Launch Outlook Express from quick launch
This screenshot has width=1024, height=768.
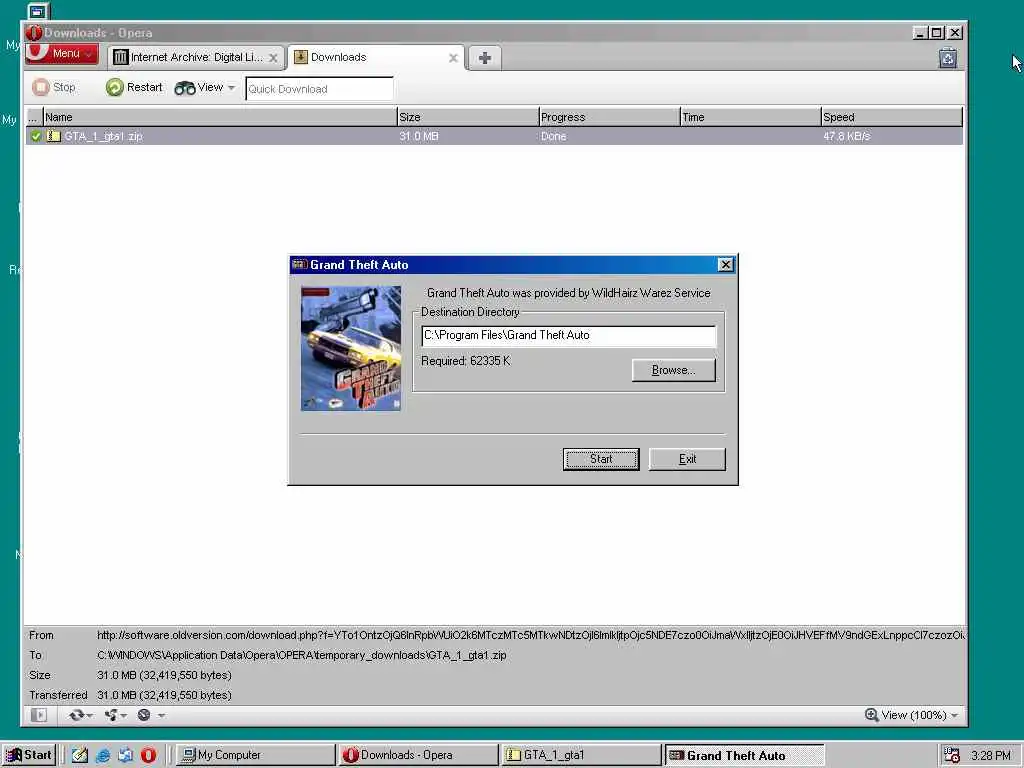click(125, 755)
